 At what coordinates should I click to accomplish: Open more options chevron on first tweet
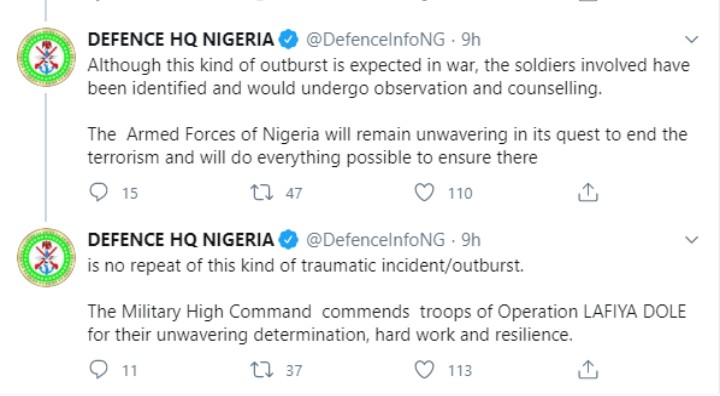pyautogui.click(x=692, y=40)
